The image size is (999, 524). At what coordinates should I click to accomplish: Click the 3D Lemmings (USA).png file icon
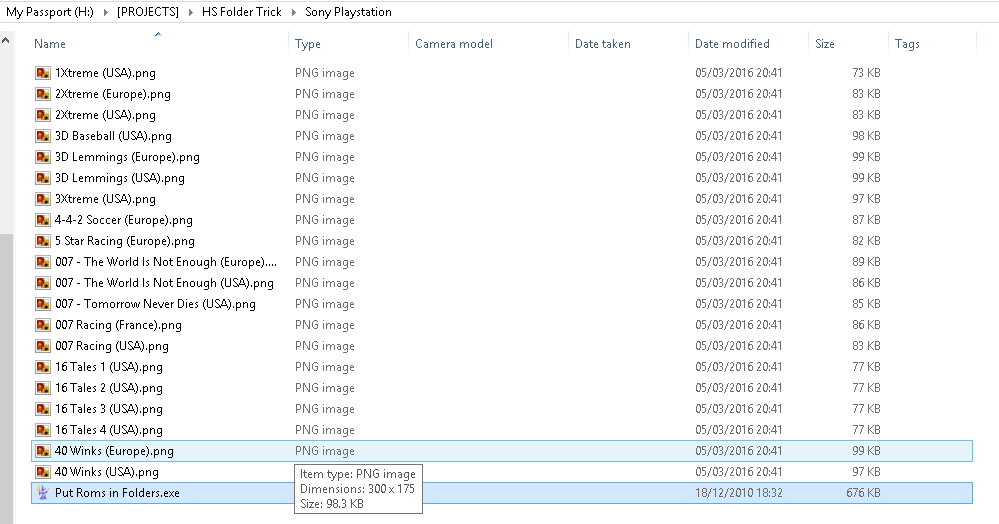pos(43,178)
